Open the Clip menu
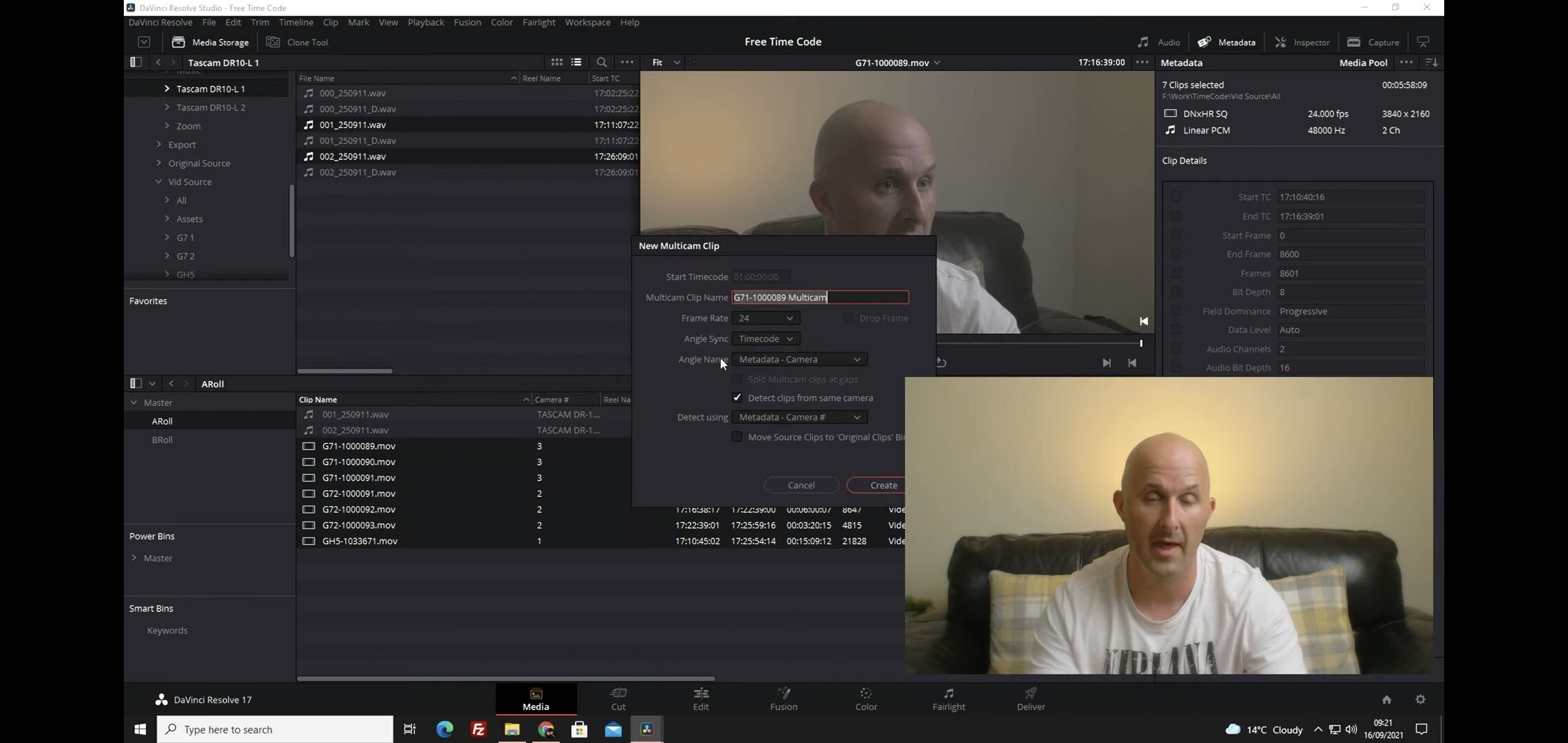1568x743 pixels. [330, 22]
